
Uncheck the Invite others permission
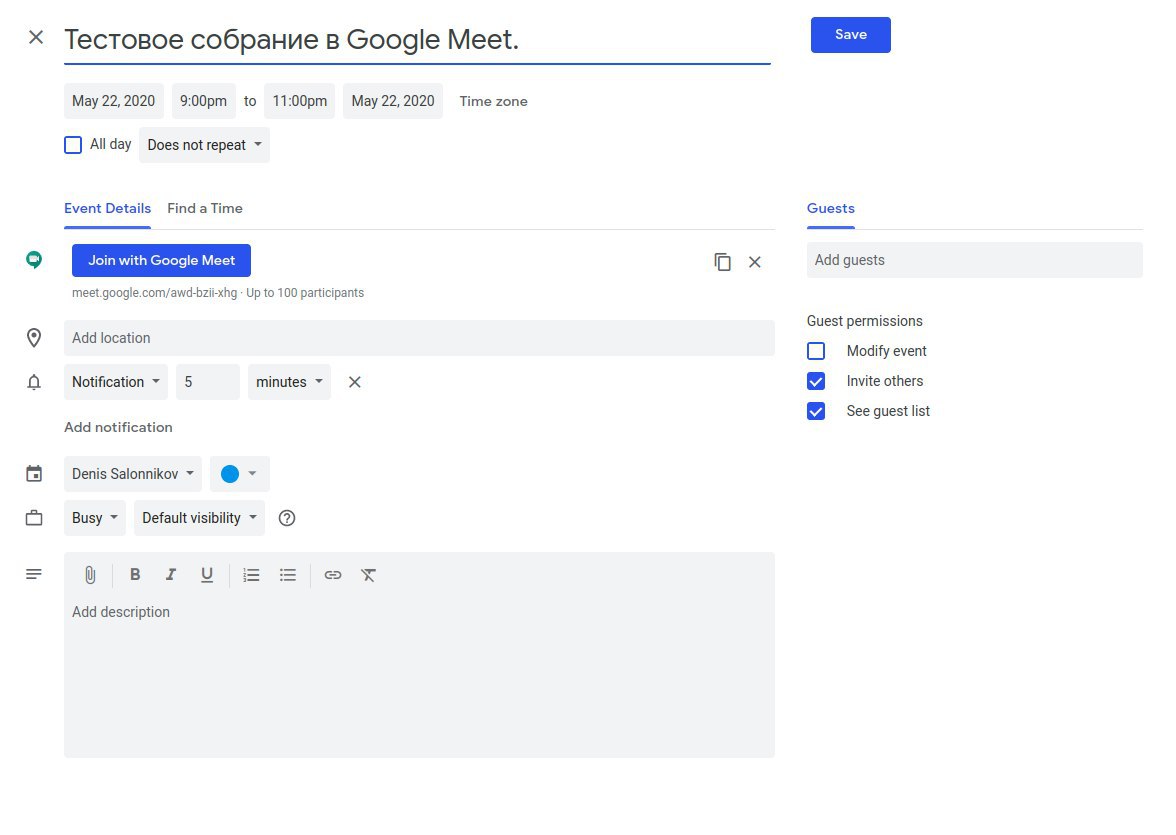click(816, 381)
